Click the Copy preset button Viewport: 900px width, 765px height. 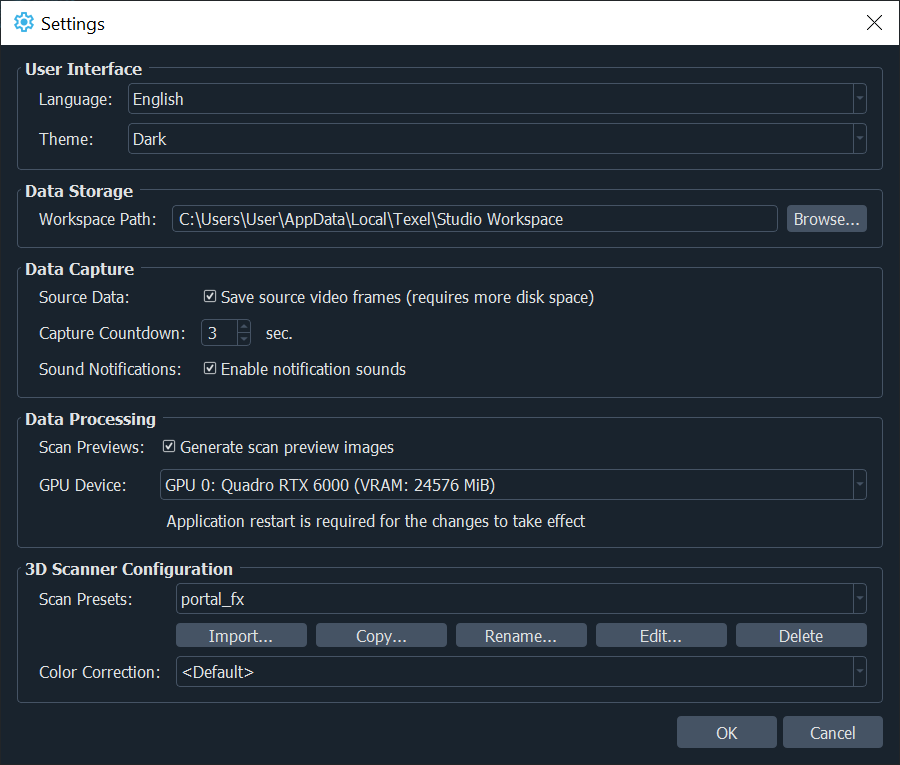point(381,634)
